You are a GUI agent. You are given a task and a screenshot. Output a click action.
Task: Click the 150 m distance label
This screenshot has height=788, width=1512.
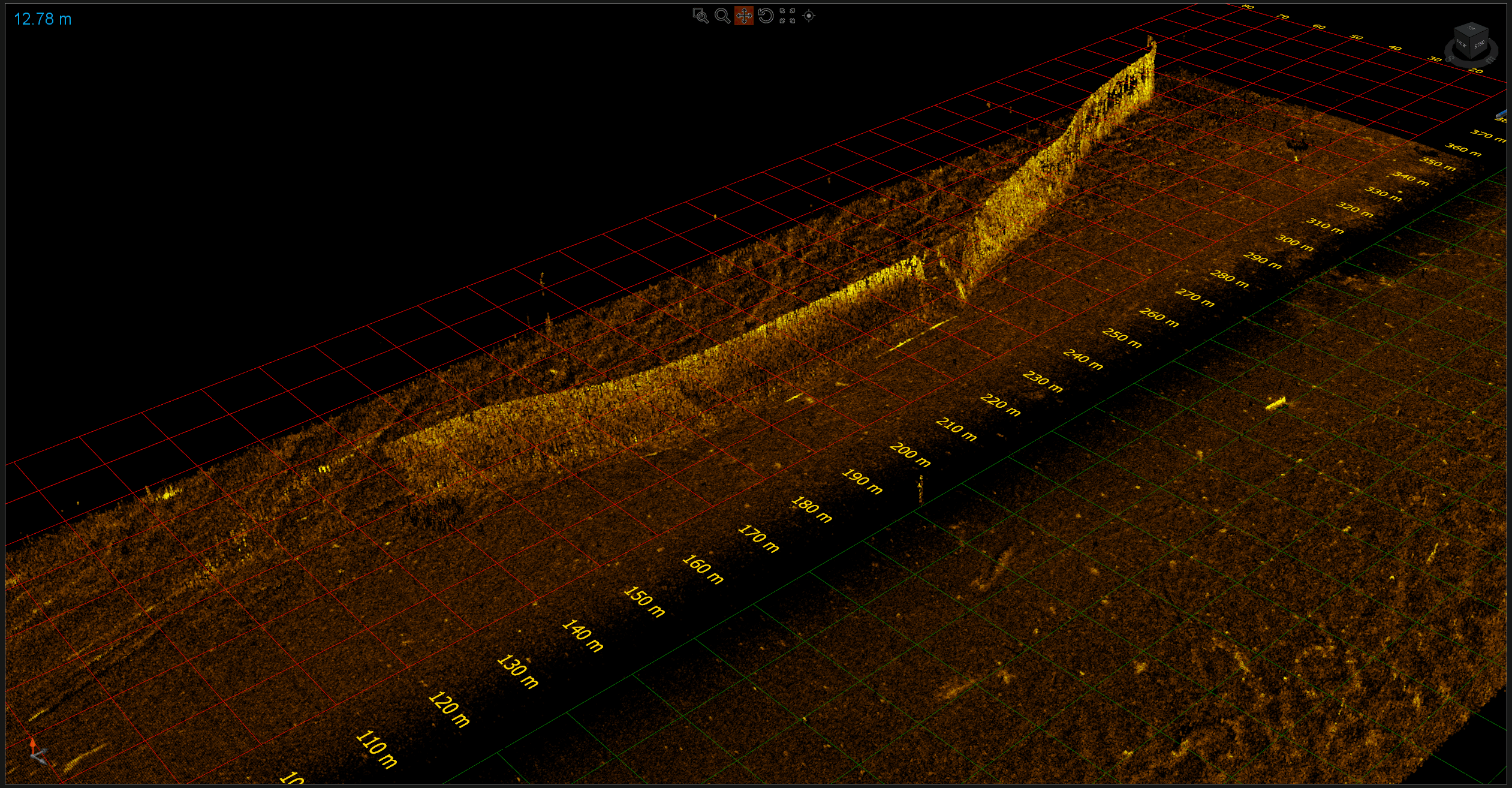pos(644,601)
